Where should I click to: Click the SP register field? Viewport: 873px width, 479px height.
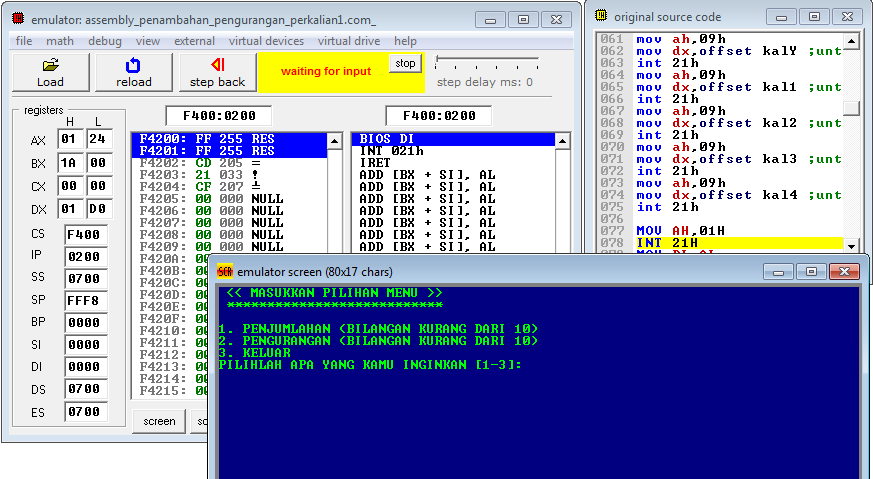[x=86, y=301]
